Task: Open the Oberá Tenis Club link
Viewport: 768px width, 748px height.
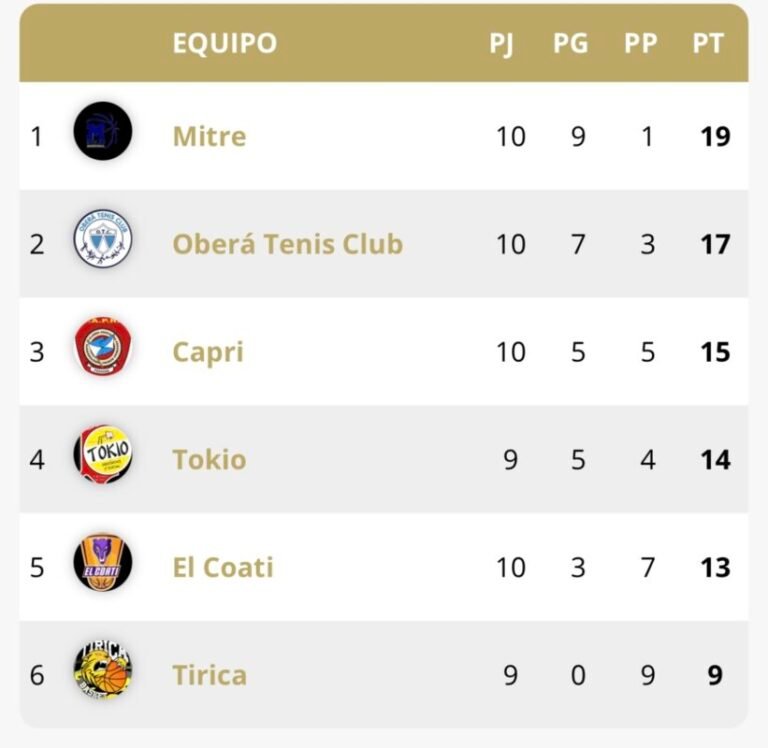Action: point(287,244)
